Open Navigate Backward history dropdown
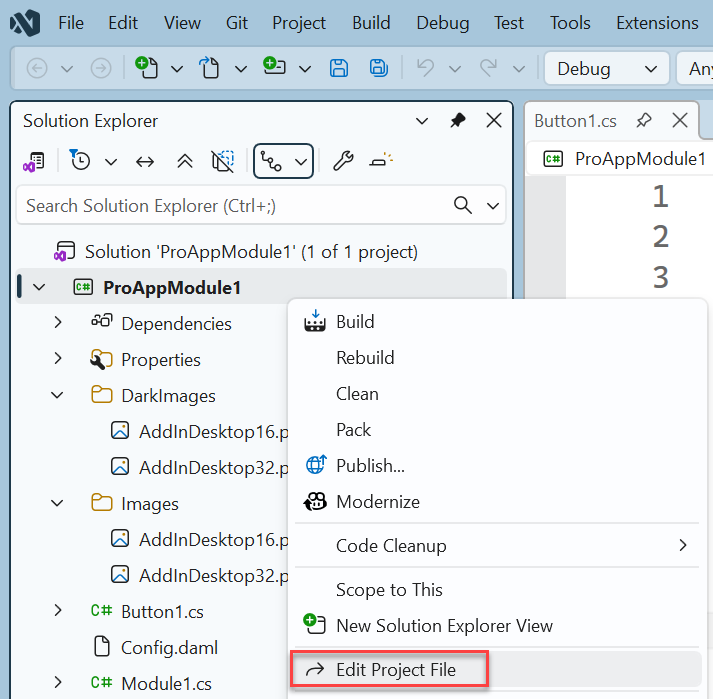 [67, 69]
